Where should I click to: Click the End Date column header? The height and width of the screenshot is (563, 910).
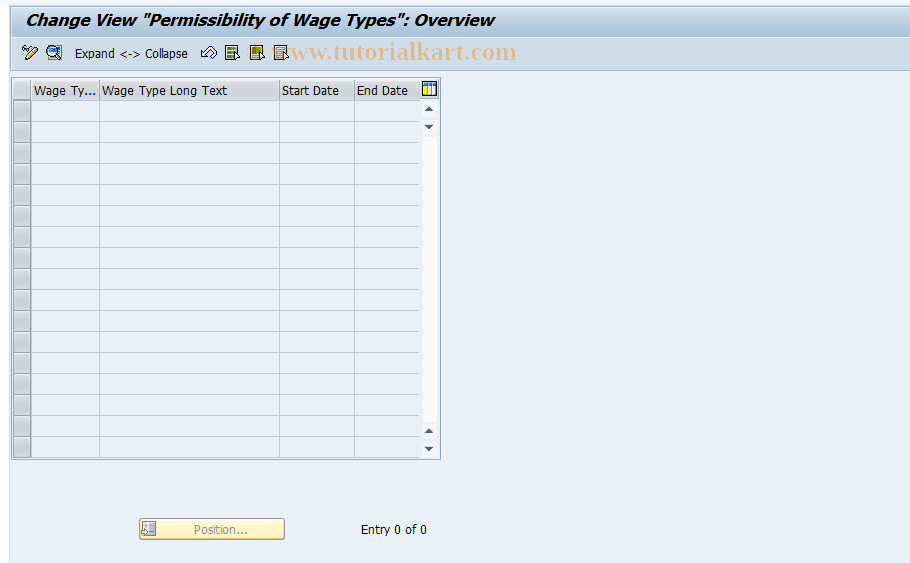[x=387, y=91]
